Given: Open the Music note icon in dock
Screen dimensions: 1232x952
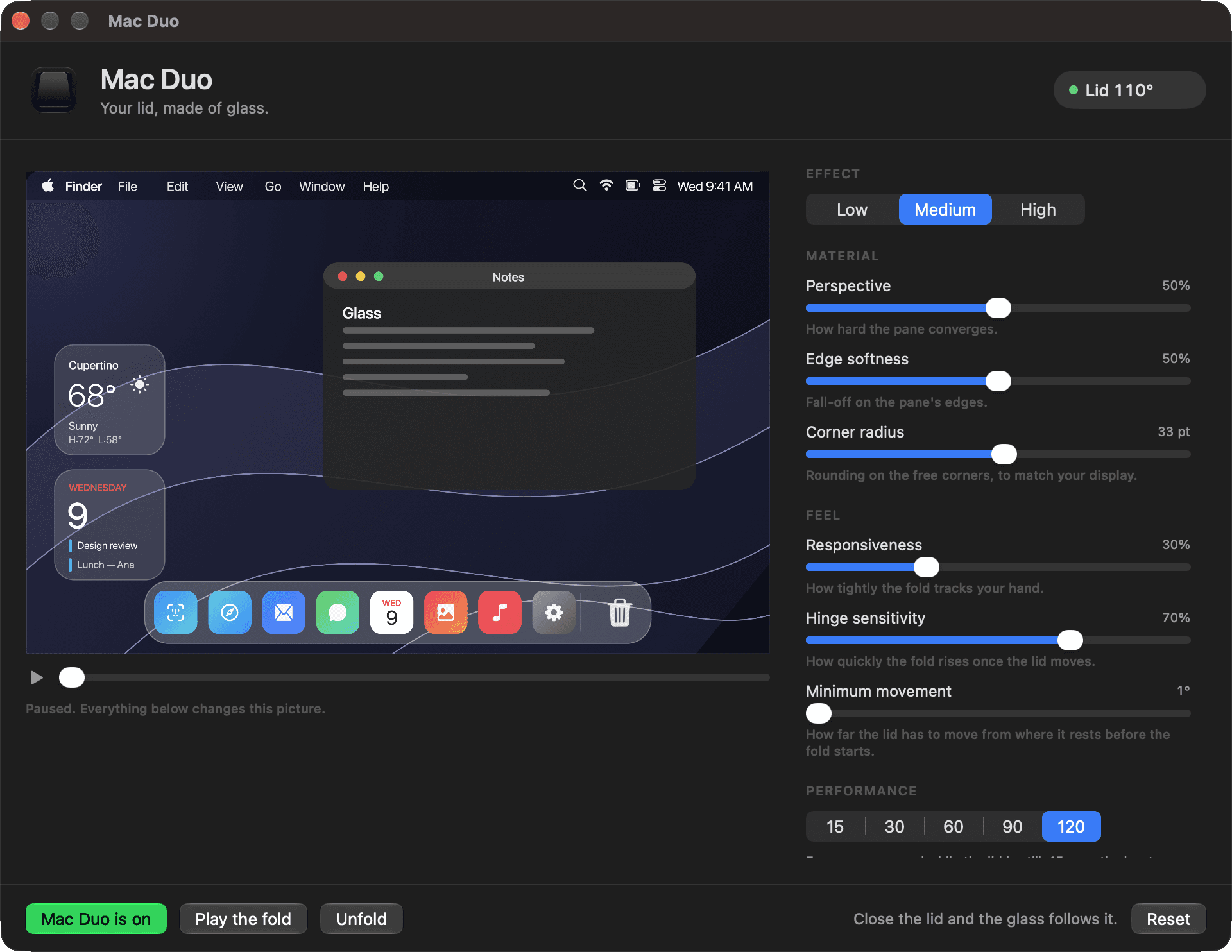Looking at the screenshot, I should [500, 613].
